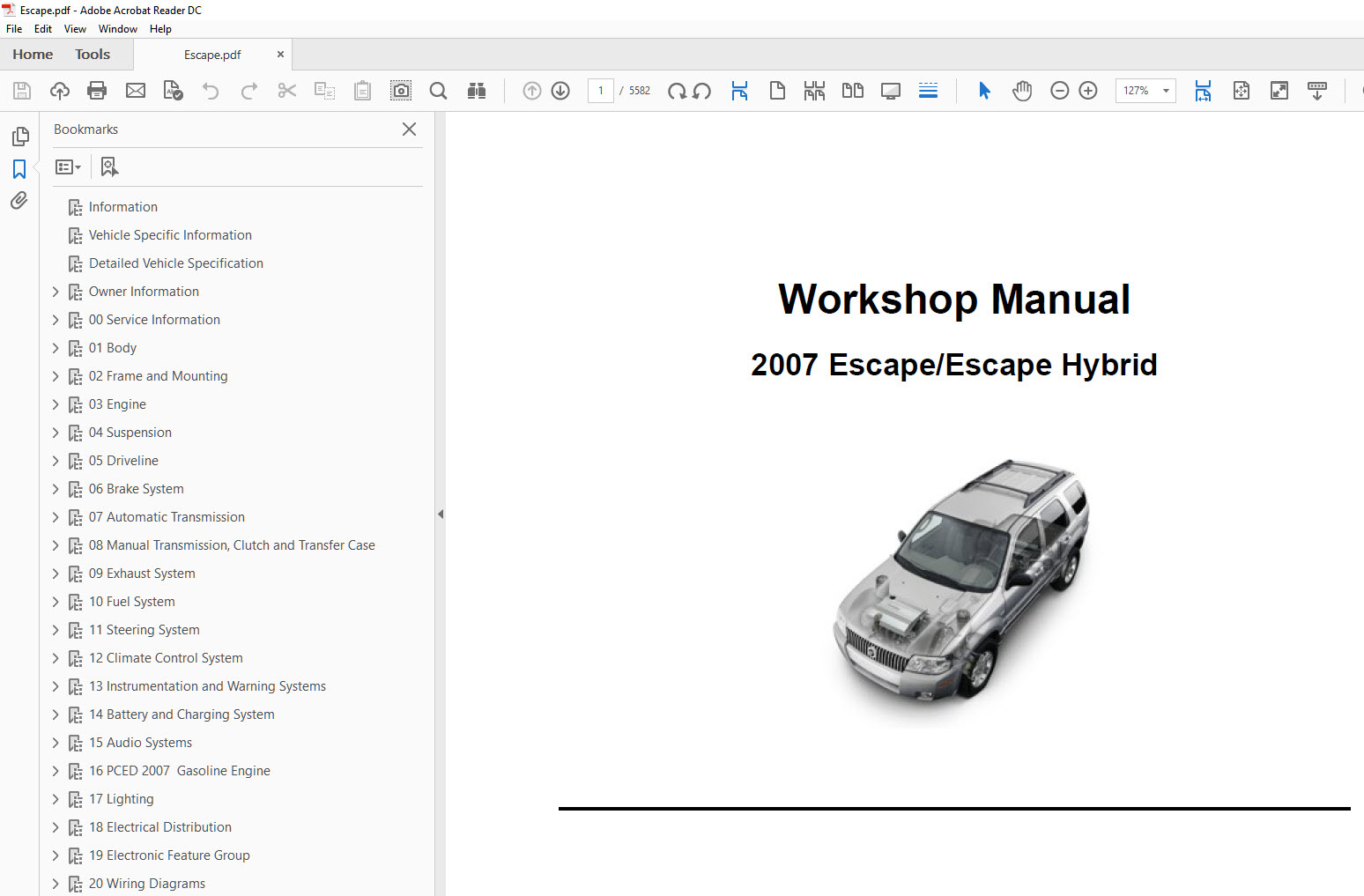The image size is (1364, 896).
Task: Toggle the Bookmarks panel icon
Action: pos(19,169)
